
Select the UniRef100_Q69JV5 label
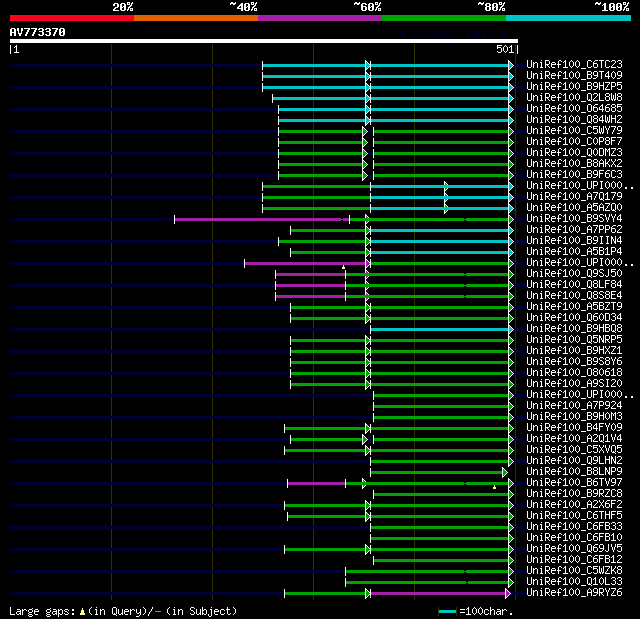coord(574,549)
